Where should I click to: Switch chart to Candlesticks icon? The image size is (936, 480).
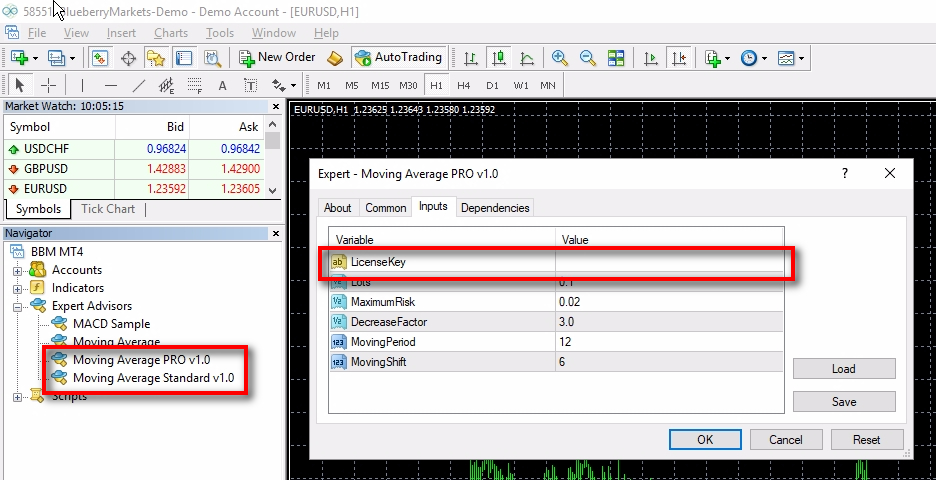click(x=498, y=58)
